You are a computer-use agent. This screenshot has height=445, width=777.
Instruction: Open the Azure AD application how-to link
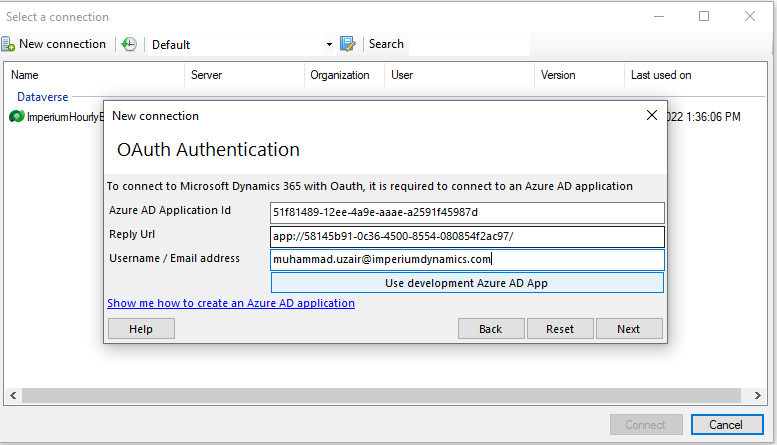231,303
